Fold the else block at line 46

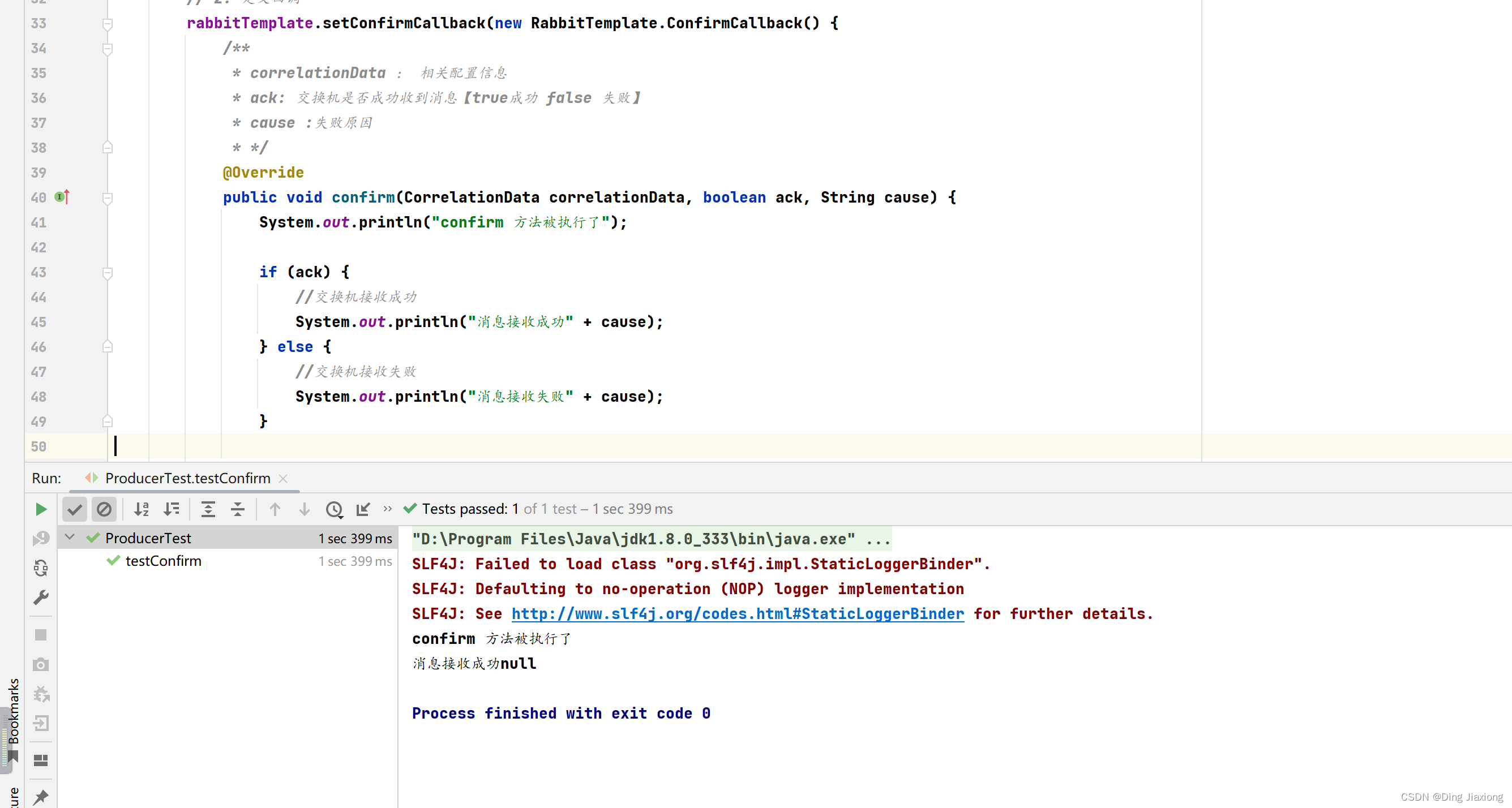pyautogui.click(x=108, y=347)
